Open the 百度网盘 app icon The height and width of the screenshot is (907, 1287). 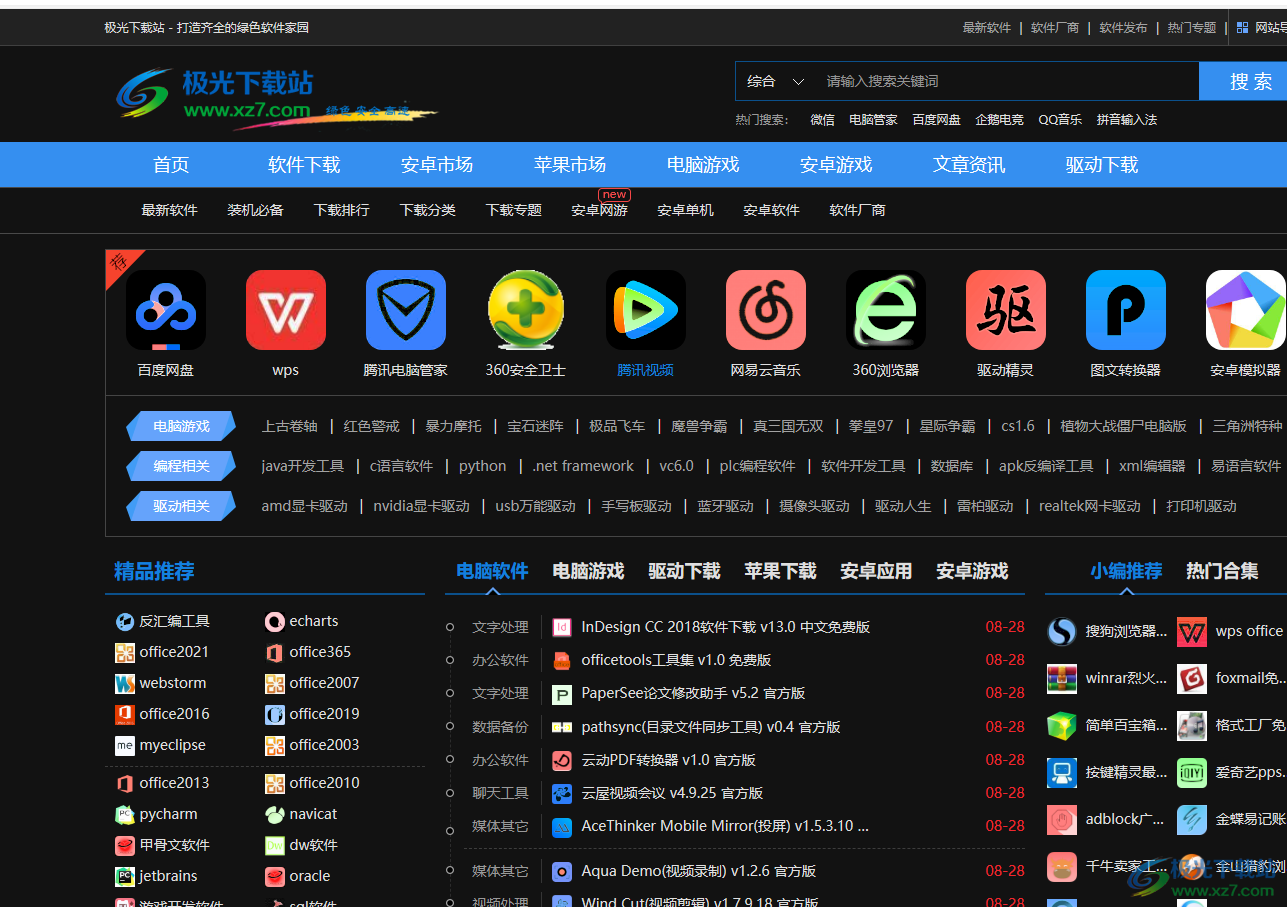(166, 310)
